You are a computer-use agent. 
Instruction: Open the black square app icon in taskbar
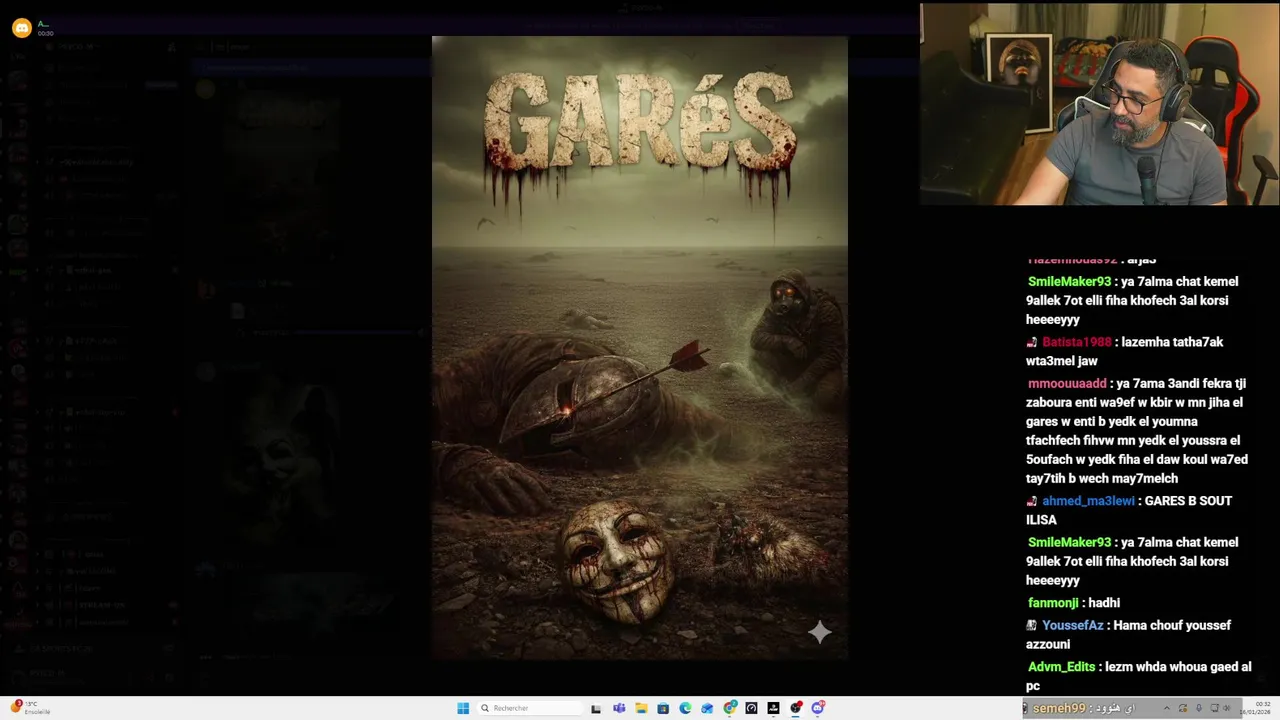click(x=773, y=708)
